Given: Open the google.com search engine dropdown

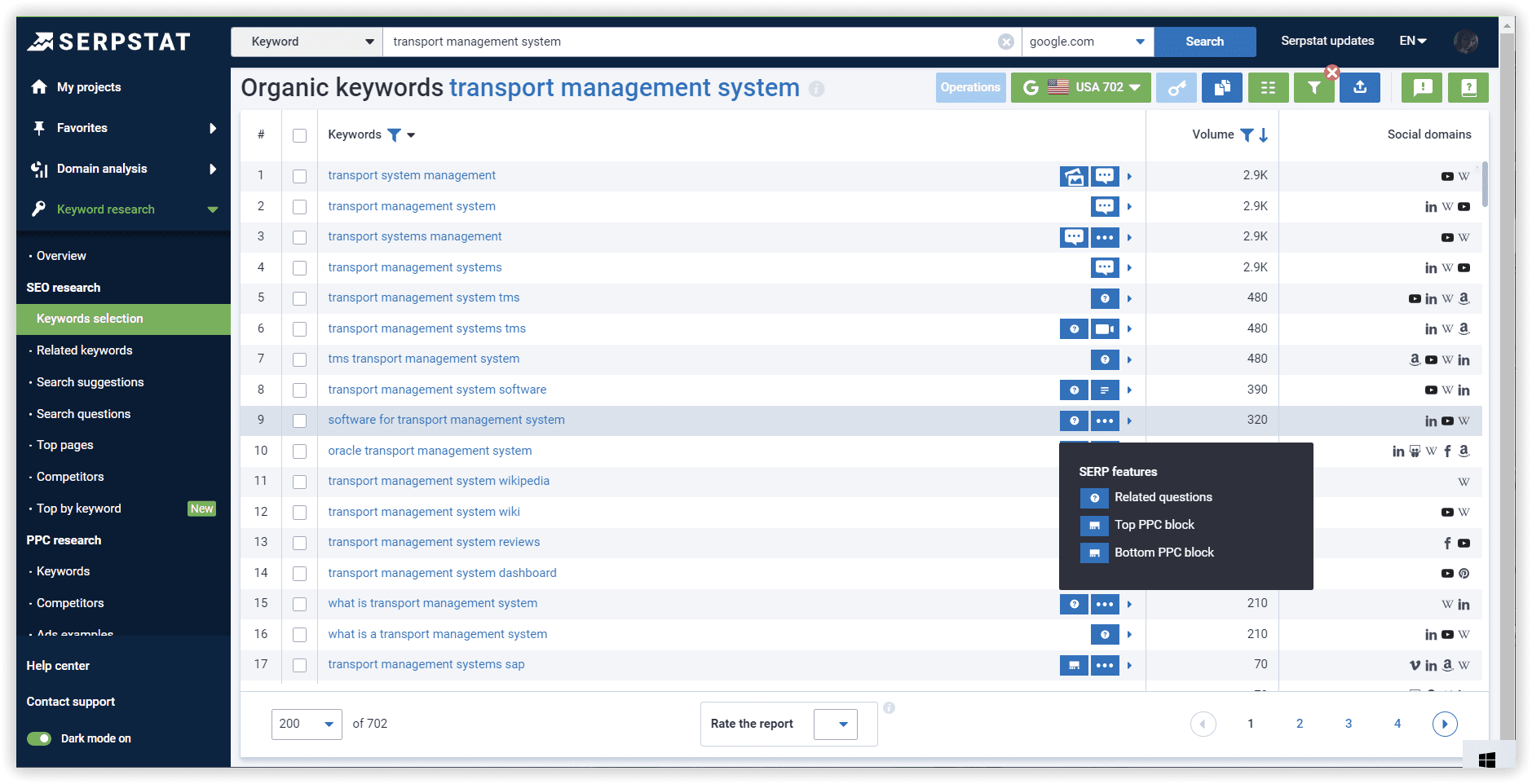Looking at the screenshot, I should point(1087,42).
